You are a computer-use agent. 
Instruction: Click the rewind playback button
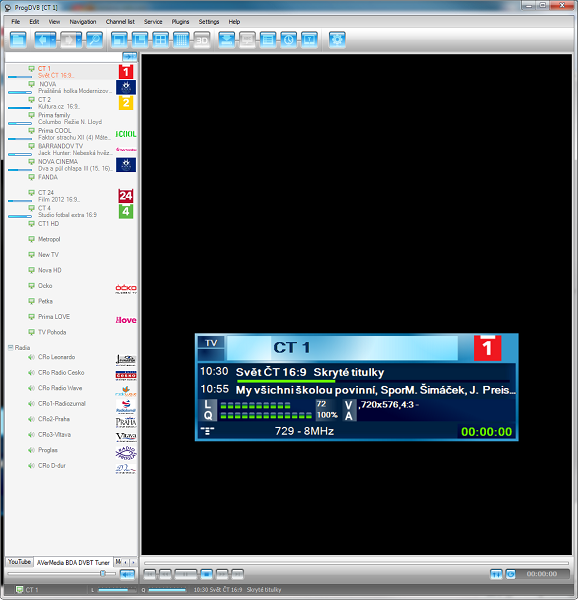tap(165, 574)
